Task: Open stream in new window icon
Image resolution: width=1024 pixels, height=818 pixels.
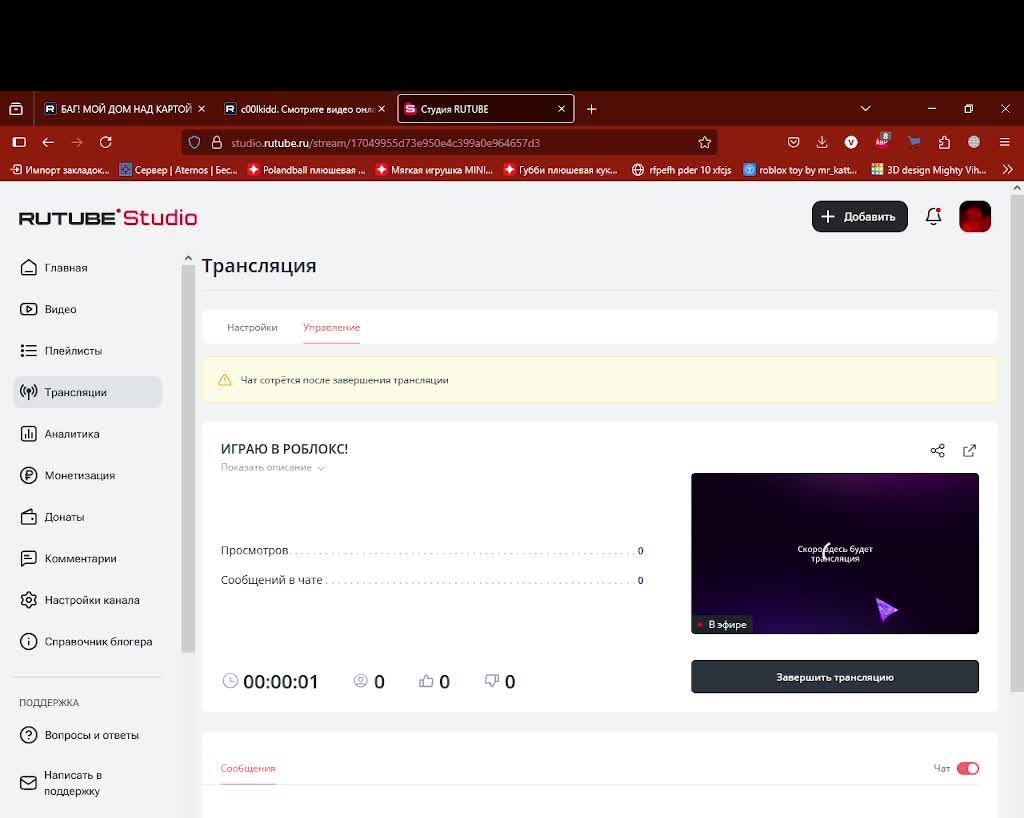Action: [969, 450]
